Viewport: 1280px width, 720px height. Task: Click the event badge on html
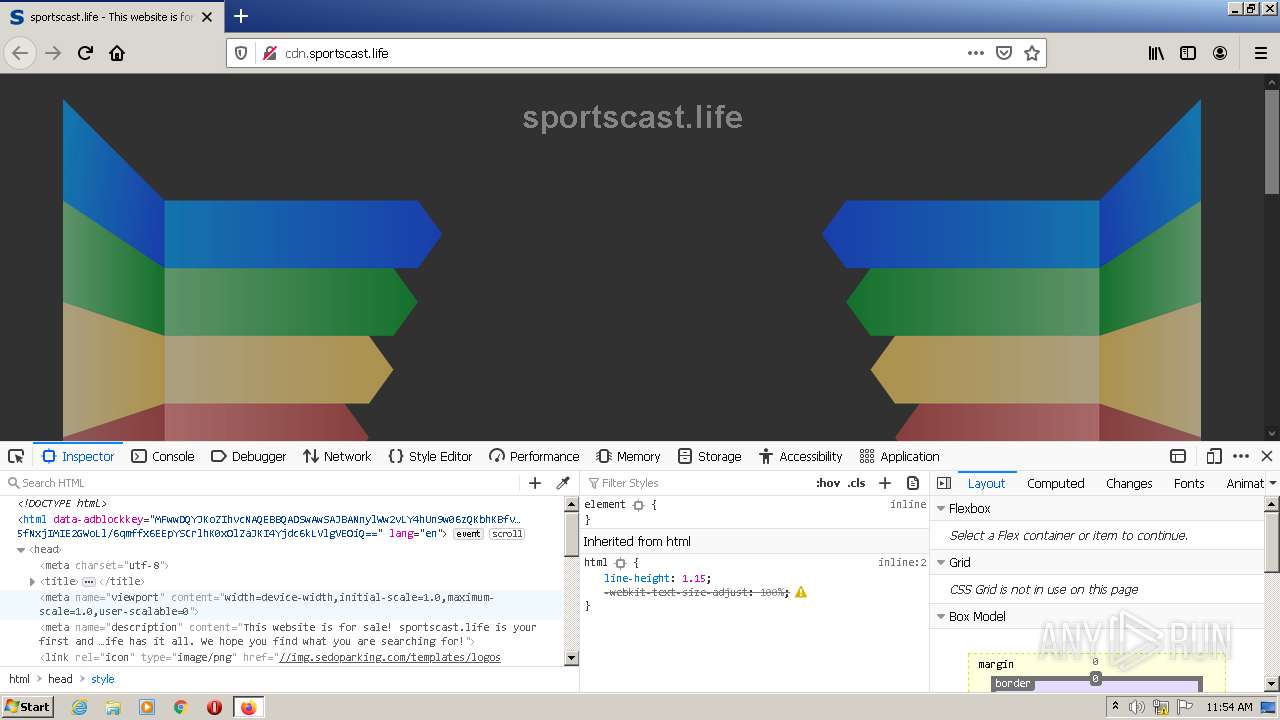(468, 534)
